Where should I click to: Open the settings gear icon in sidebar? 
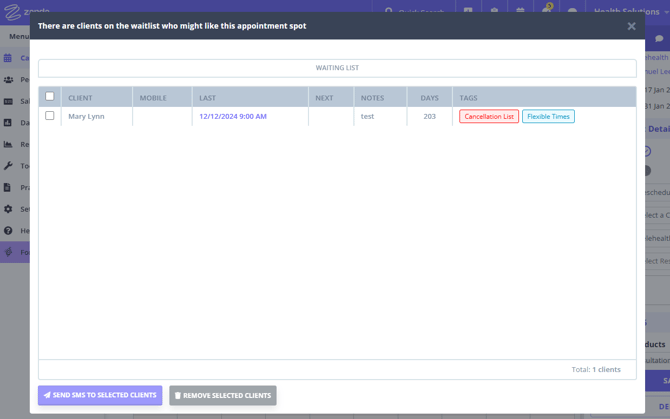tap(8, 209)
